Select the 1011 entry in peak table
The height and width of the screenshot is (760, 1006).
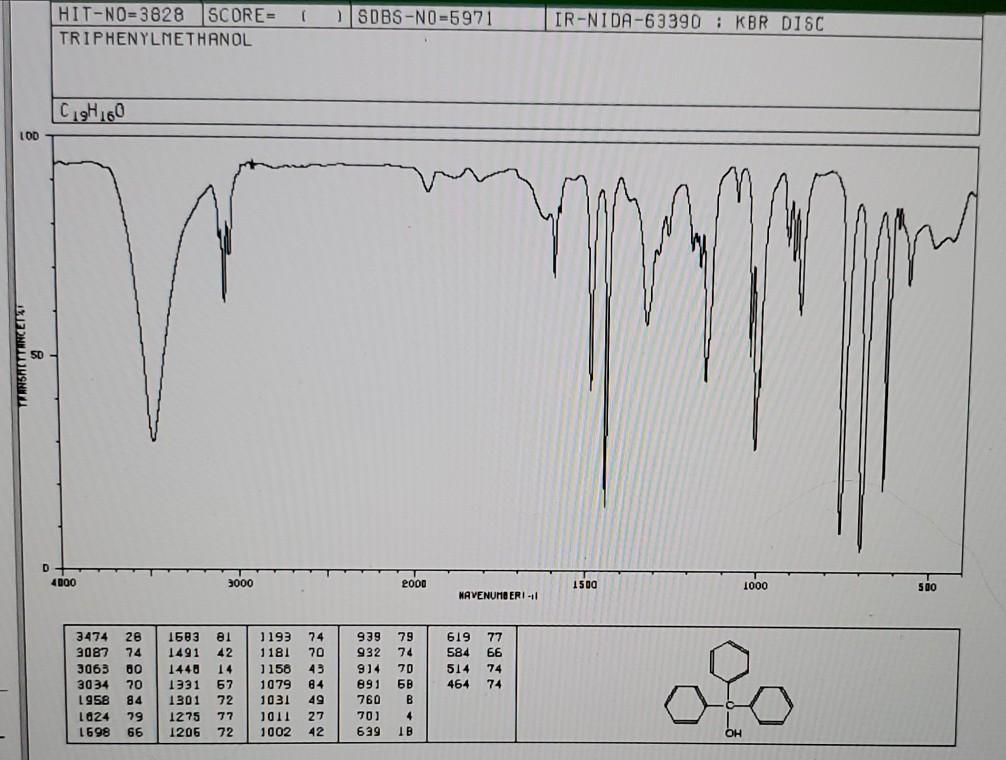[x=292, y=716]
